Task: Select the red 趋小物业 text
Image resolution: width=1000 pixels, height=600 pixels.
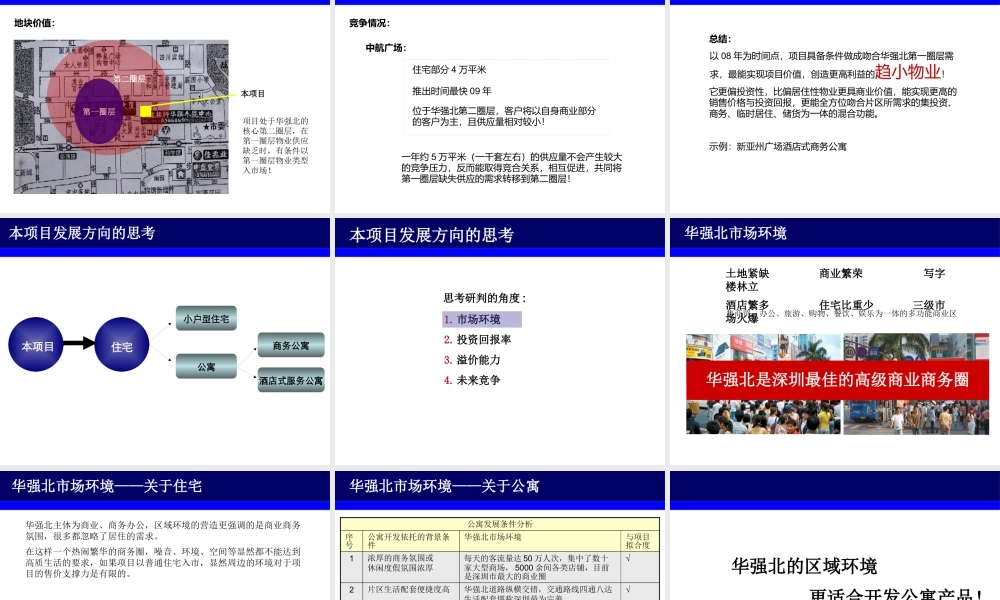Action: [908, 71]
